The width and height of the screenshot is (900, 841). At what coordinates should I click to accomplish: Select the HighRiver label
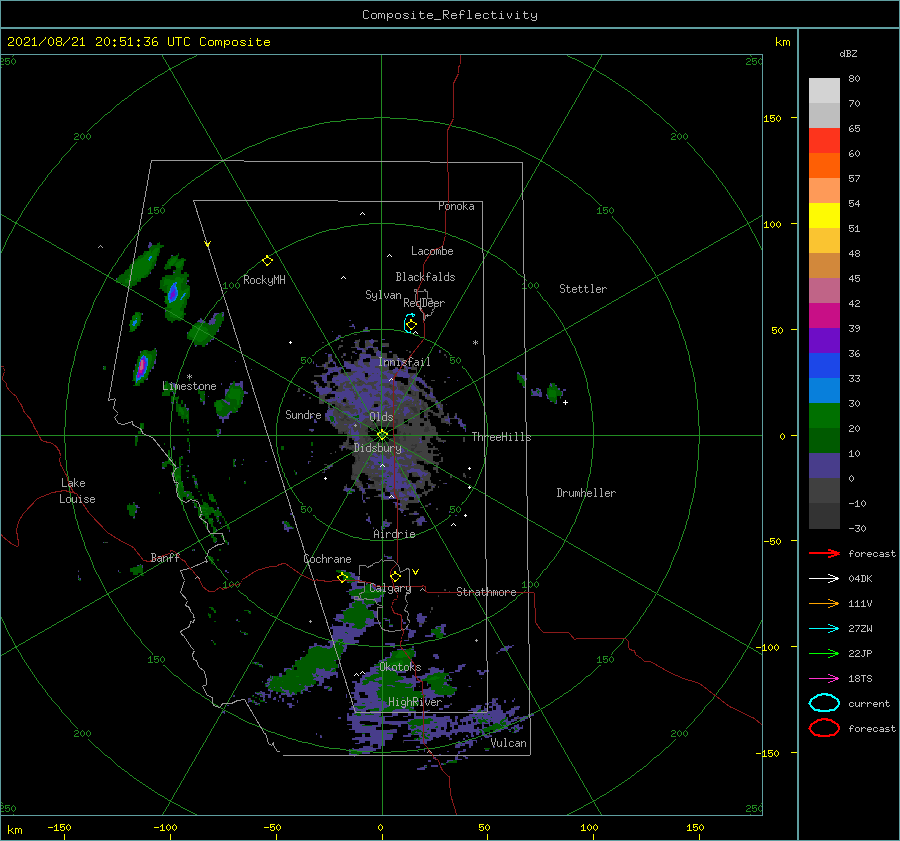[415, 702]
